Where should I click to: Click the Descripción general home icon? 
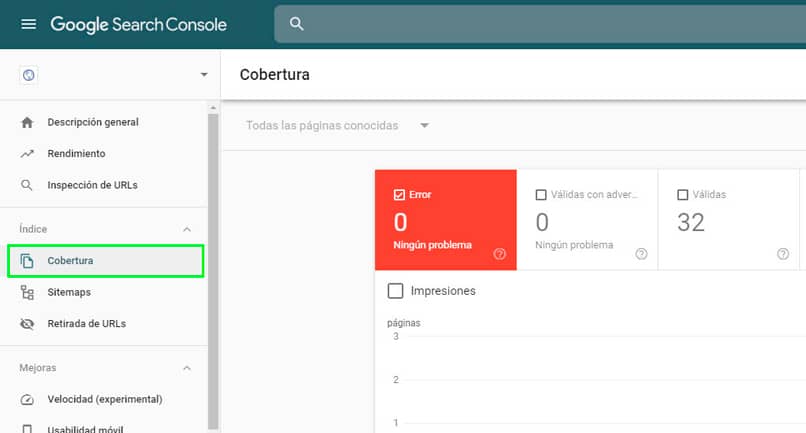pos(27,122)
